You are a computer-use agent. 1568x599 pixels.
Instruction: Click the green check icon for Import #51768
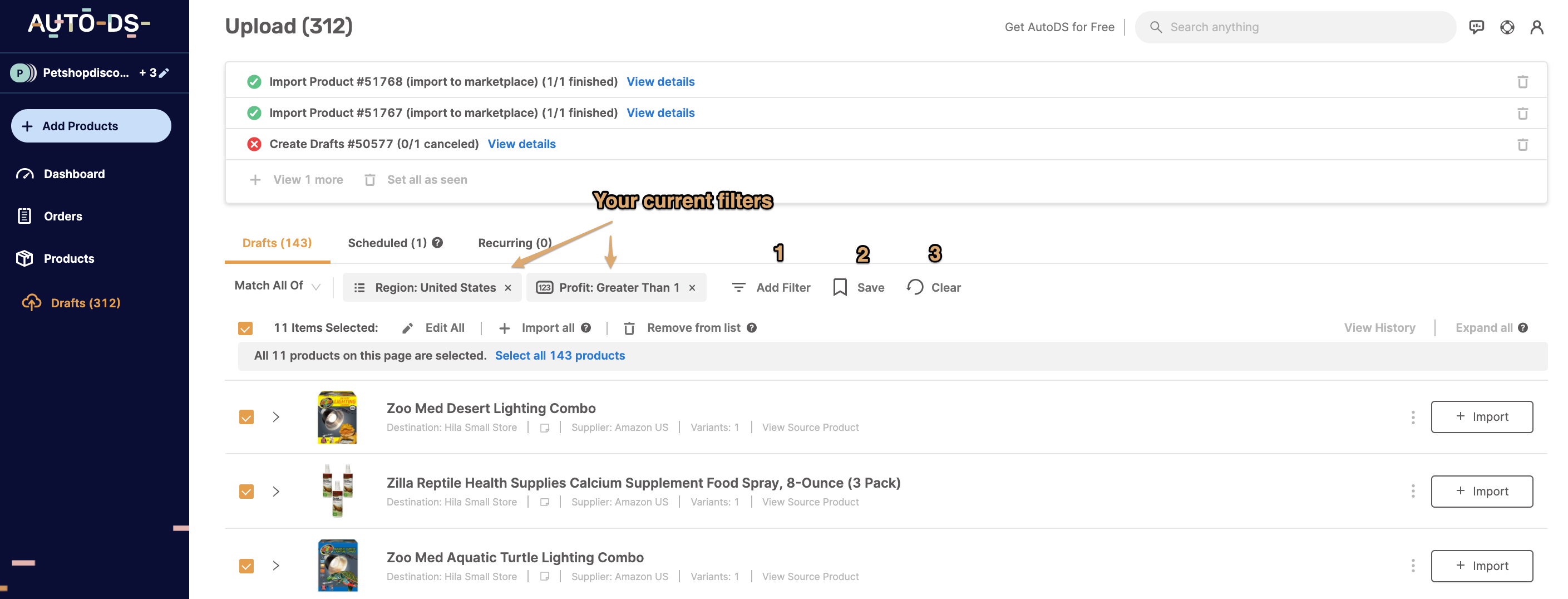pyautogui.click(x=254, y=82)
